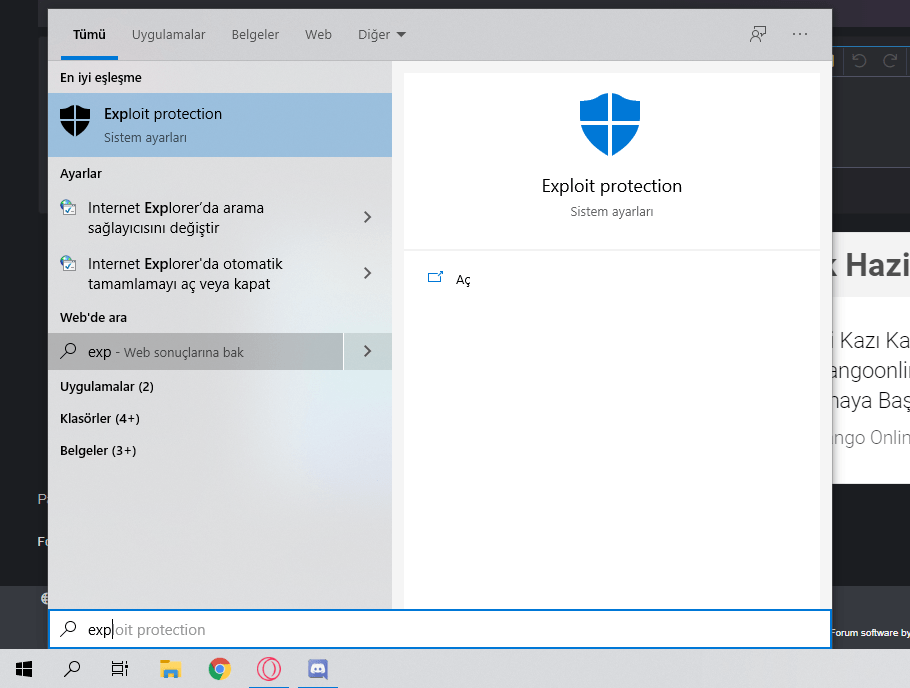
Task: Click the blue Defender shield preview icon
Action: tap(610, 124)
